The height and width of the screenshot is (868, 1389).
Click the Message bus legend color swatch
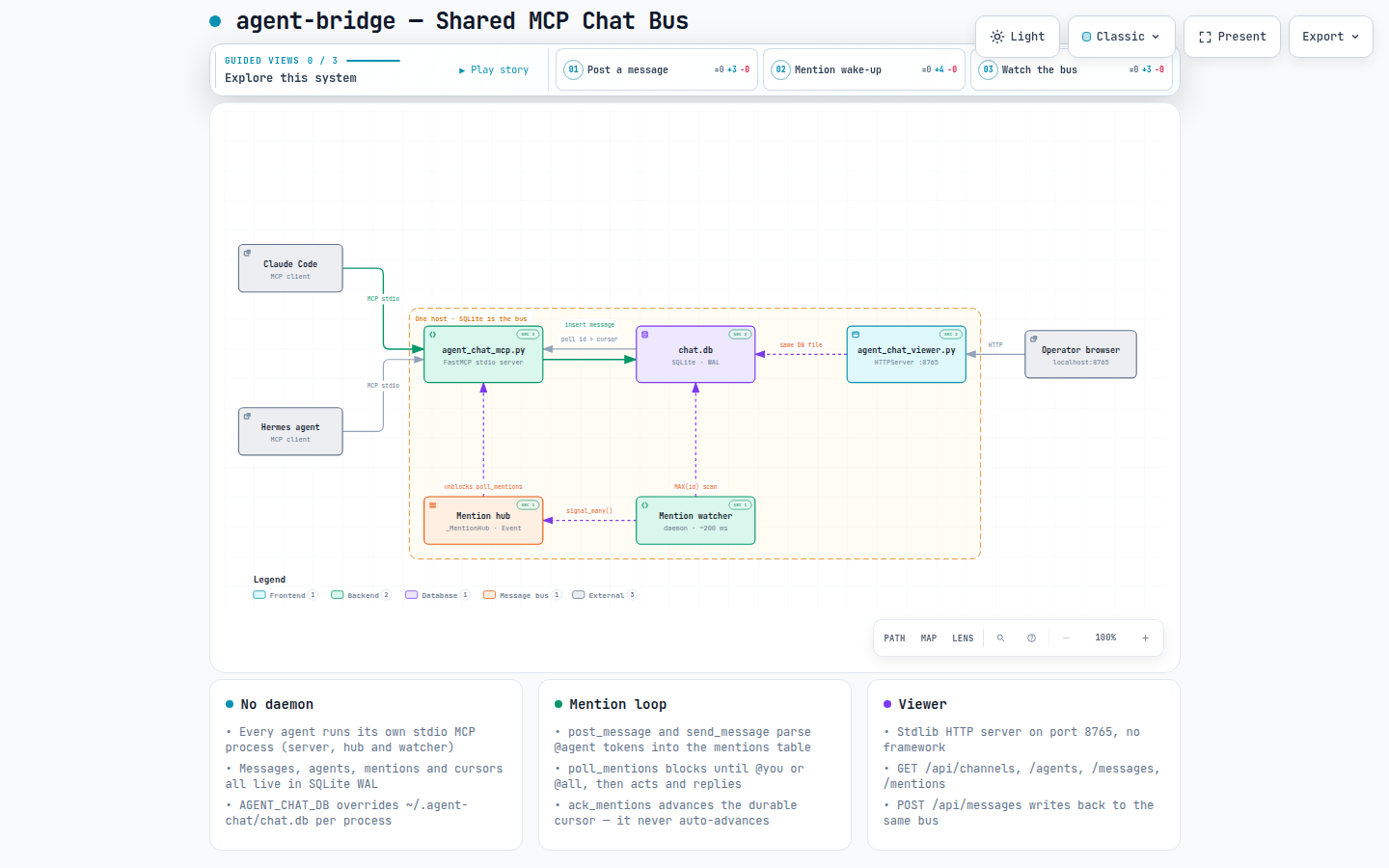(490, 595)
